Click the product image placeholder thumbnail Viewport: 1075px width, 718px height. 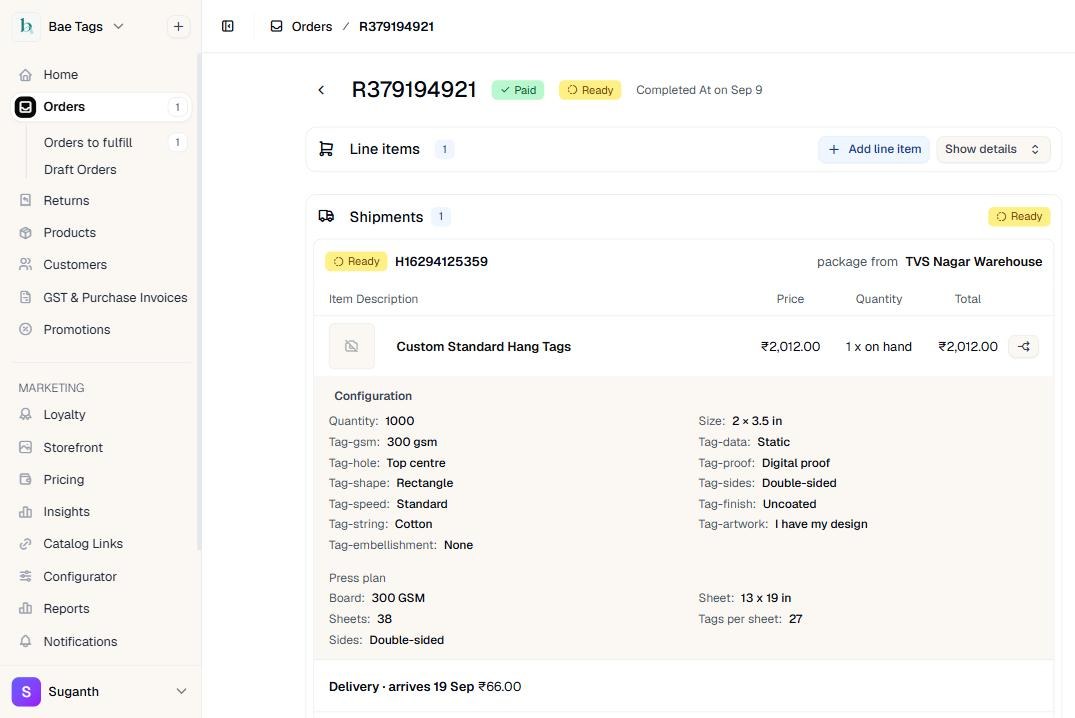(x=352, y=346)
